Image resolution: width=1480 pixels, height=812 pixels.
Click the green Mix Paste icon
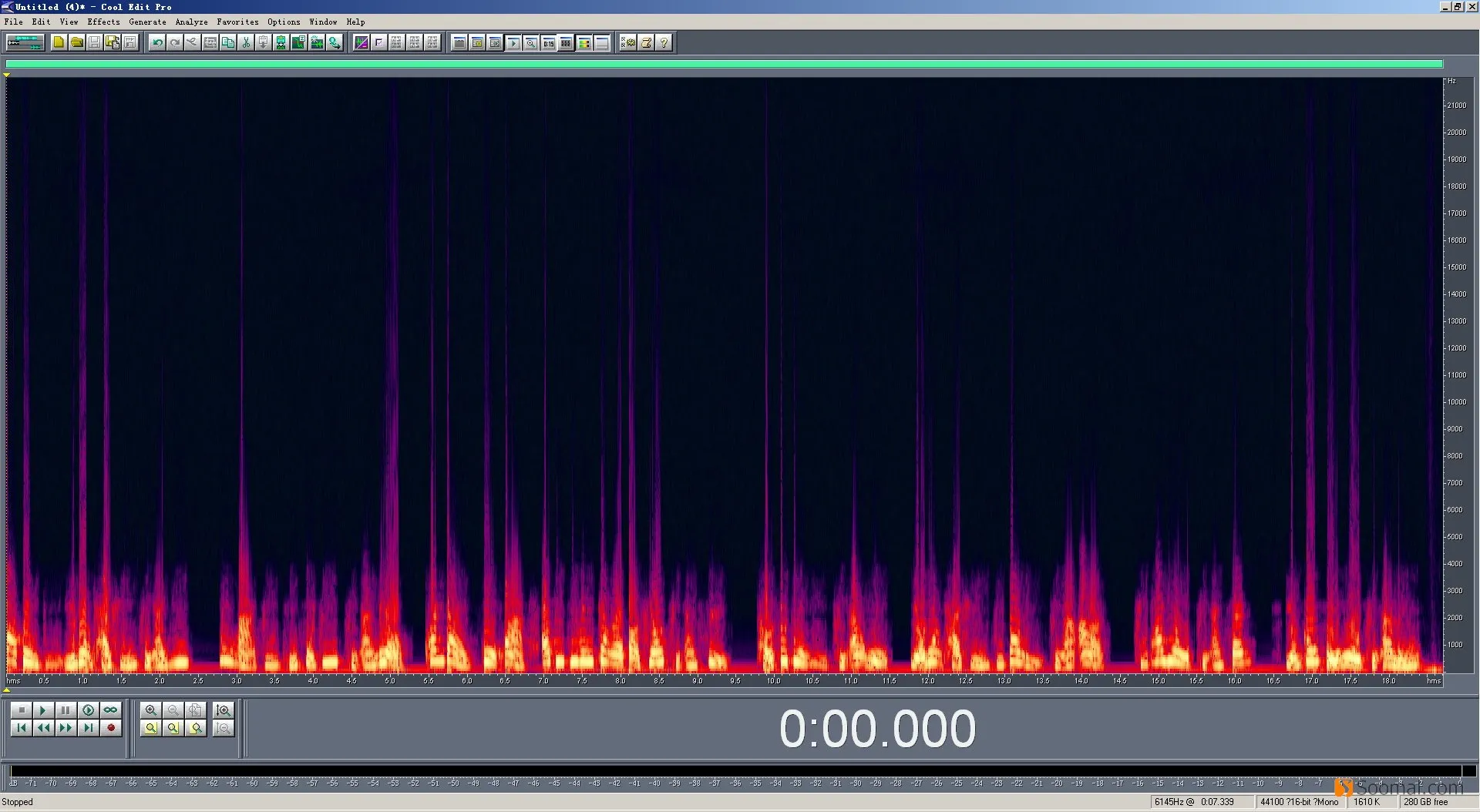tap(299, 42)
